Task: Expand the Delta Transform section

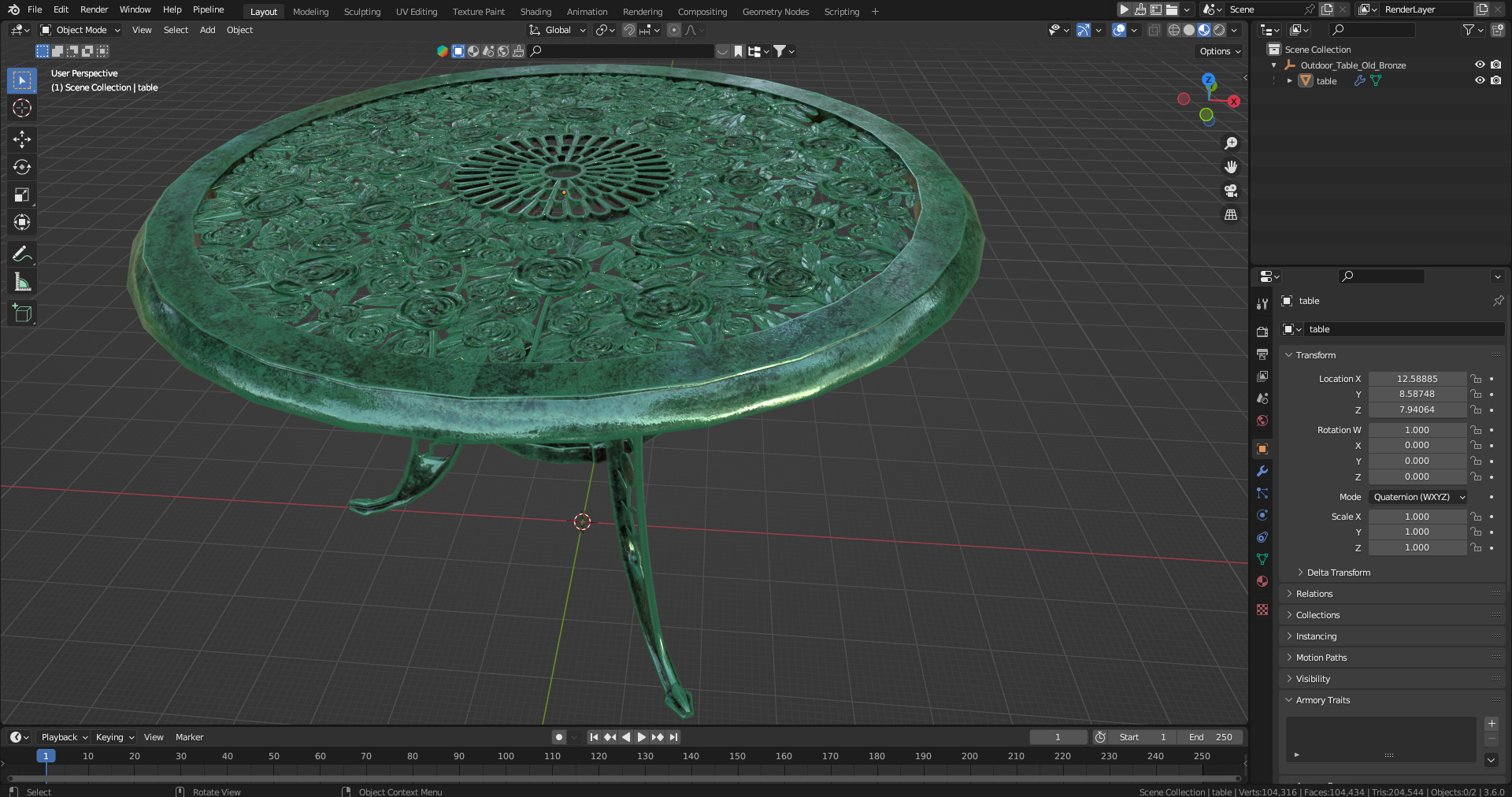Action: tap(1338, 573)
